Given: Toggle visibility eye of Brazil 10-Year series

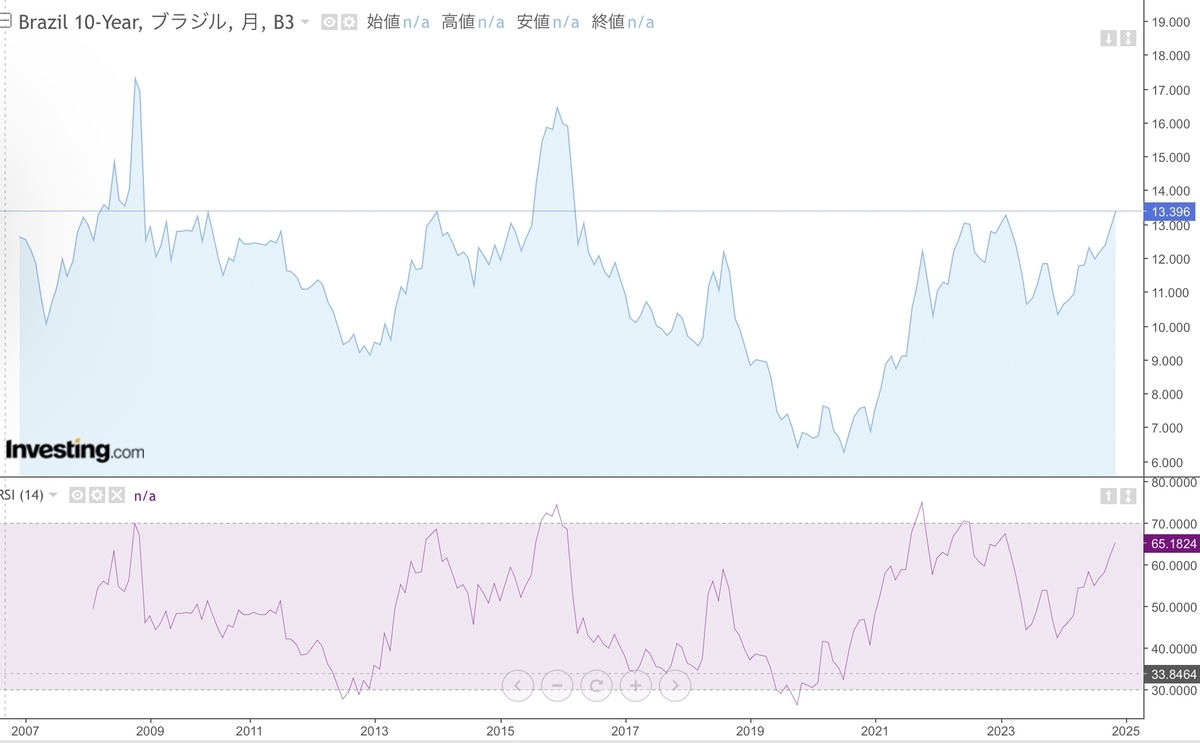Looking at the screenshot, I should click(x=329, y=21).
